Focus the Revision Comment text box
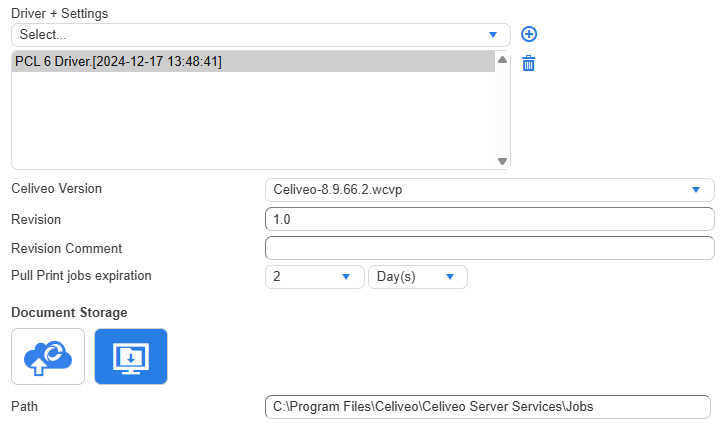 489,248
